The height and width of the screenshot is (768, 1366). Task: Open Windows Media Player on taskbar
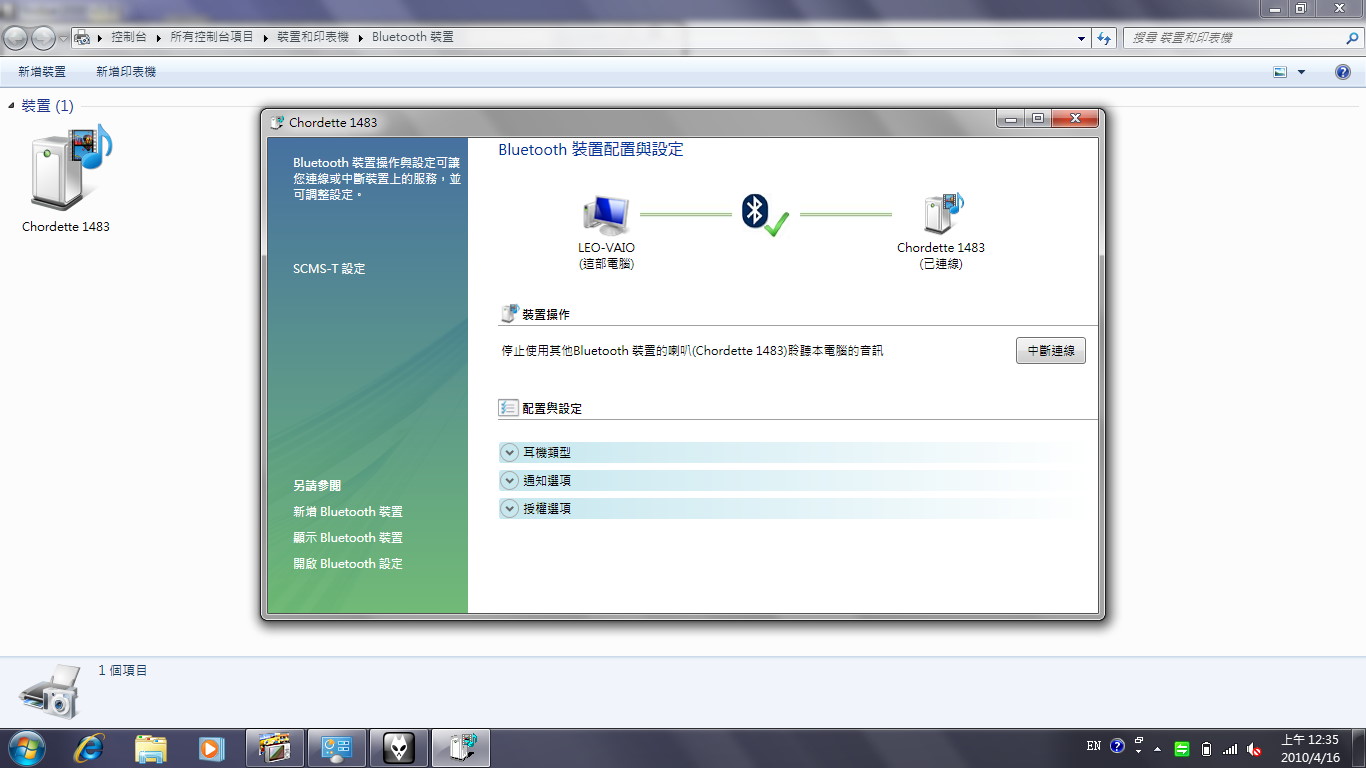pos(211,748)
